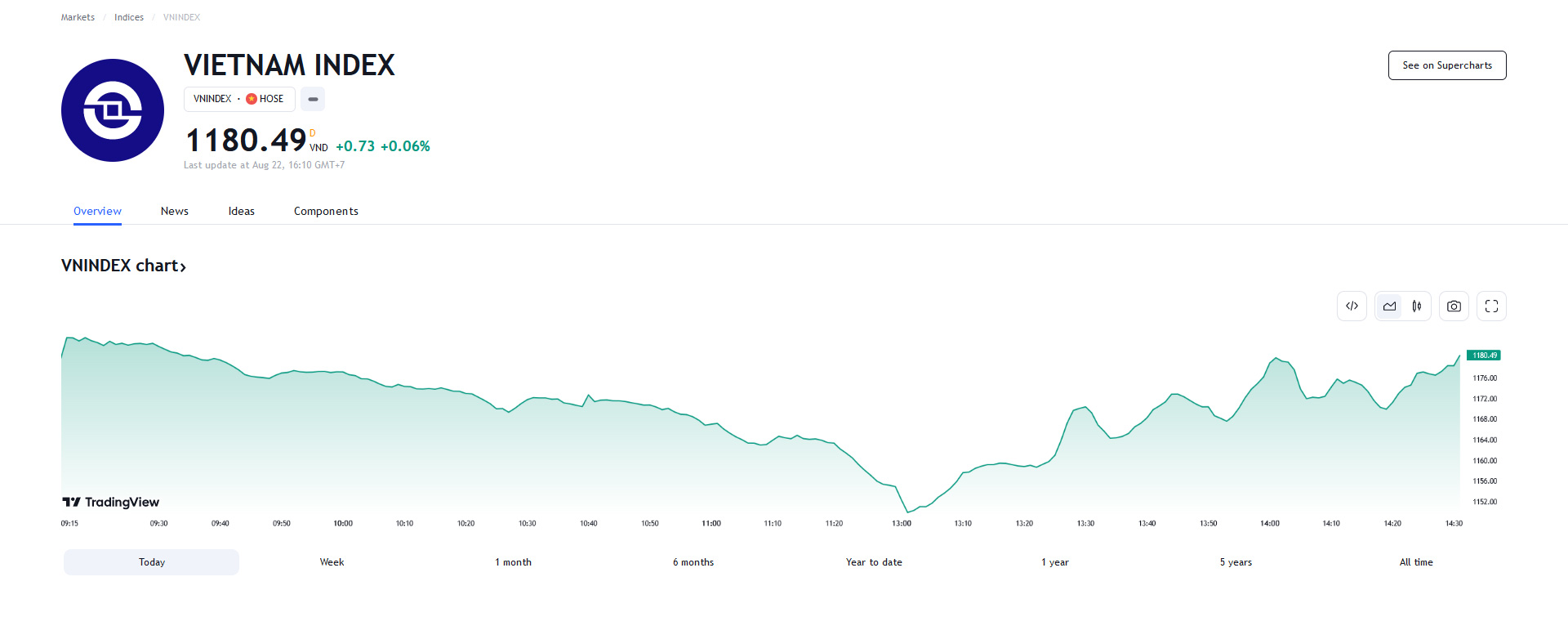Open the Components tab
This screenshot has height=626, width=1568.
(x=326, y=211)
